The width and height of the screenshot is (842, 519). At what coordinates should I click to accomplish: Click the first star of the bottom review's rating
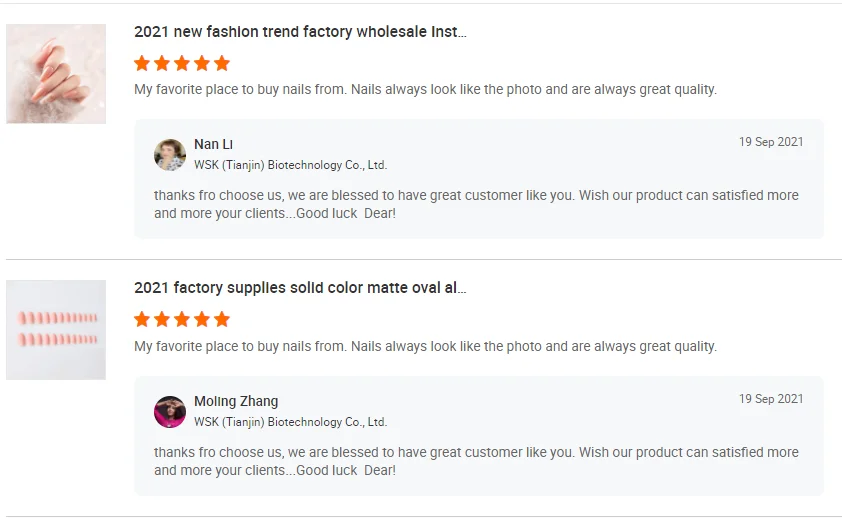[142, 320]
